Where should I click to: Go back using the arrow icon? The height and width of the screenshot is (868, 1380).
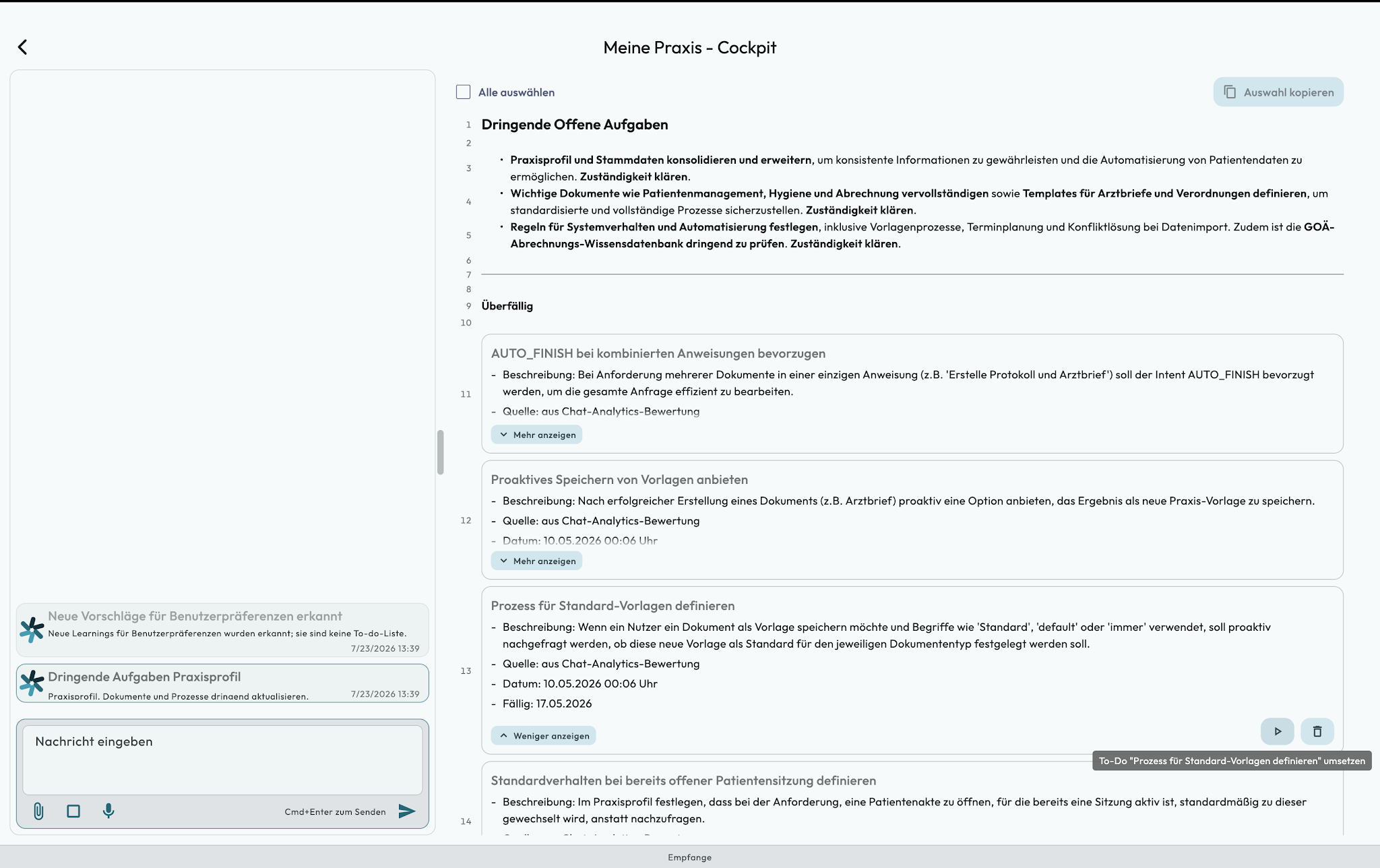pos(22,46)
